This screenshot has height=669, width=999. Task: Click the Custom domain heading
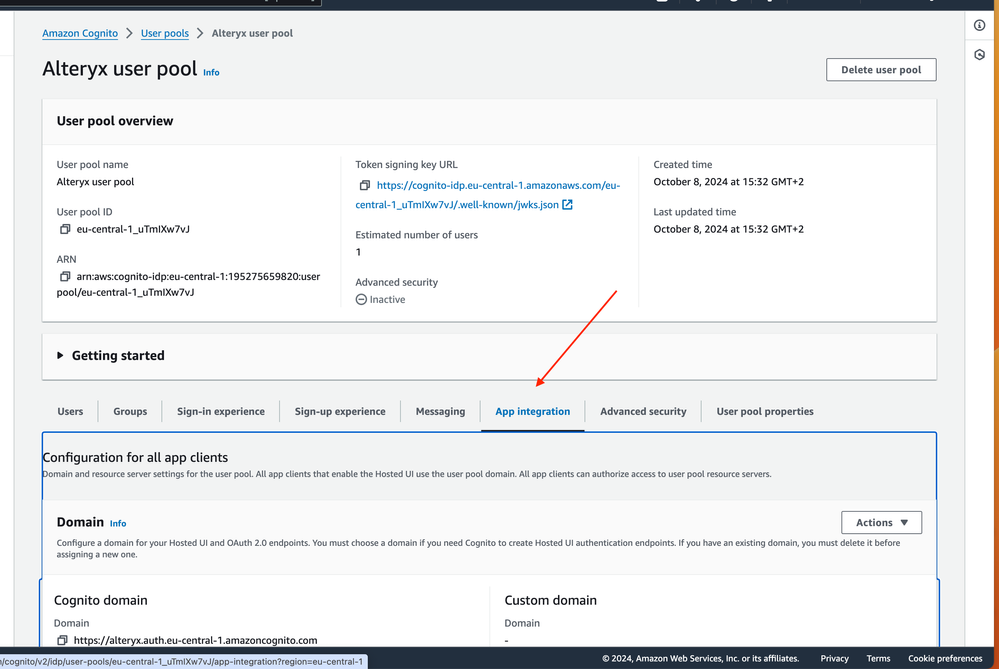tap(550, 600)
